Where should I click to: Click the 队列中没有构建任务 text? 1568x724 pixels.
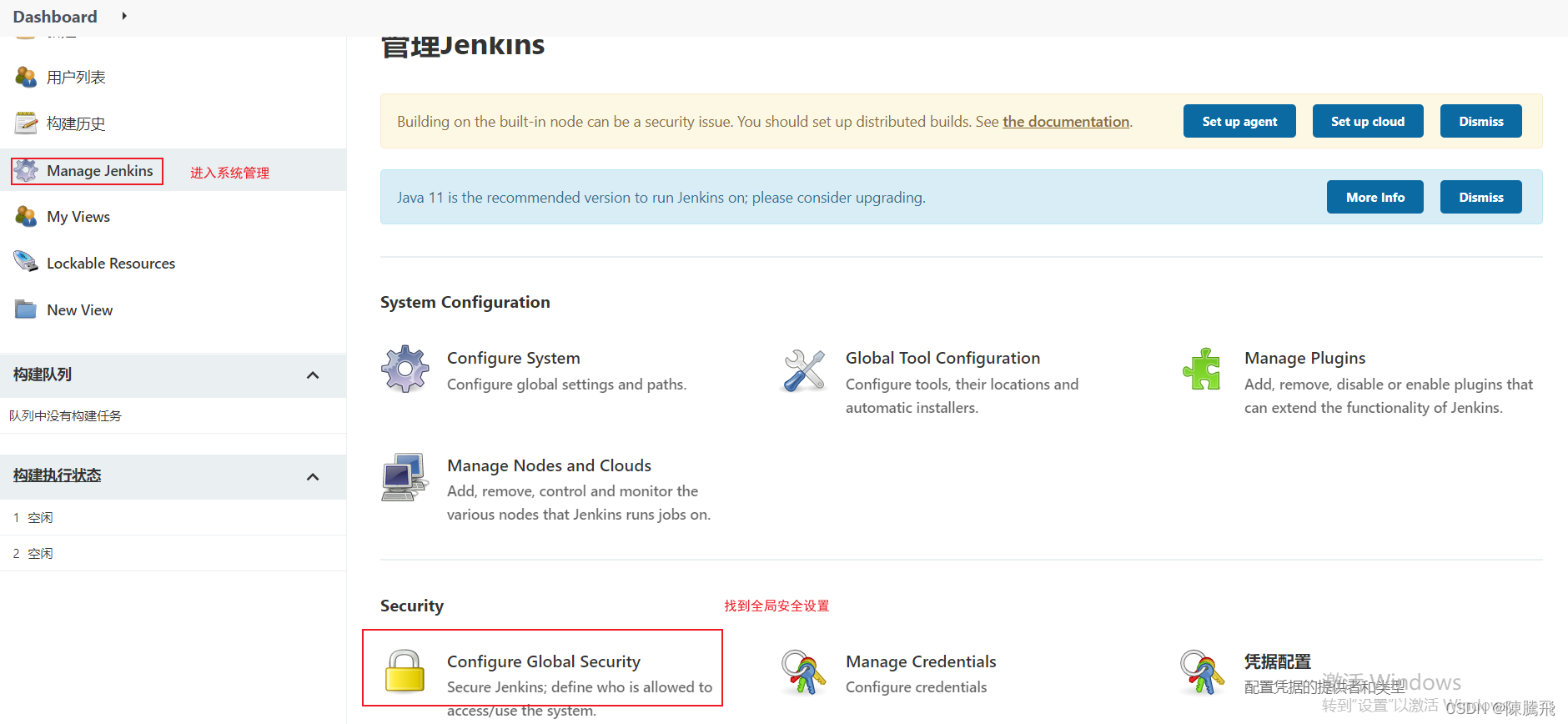(66, 415)
